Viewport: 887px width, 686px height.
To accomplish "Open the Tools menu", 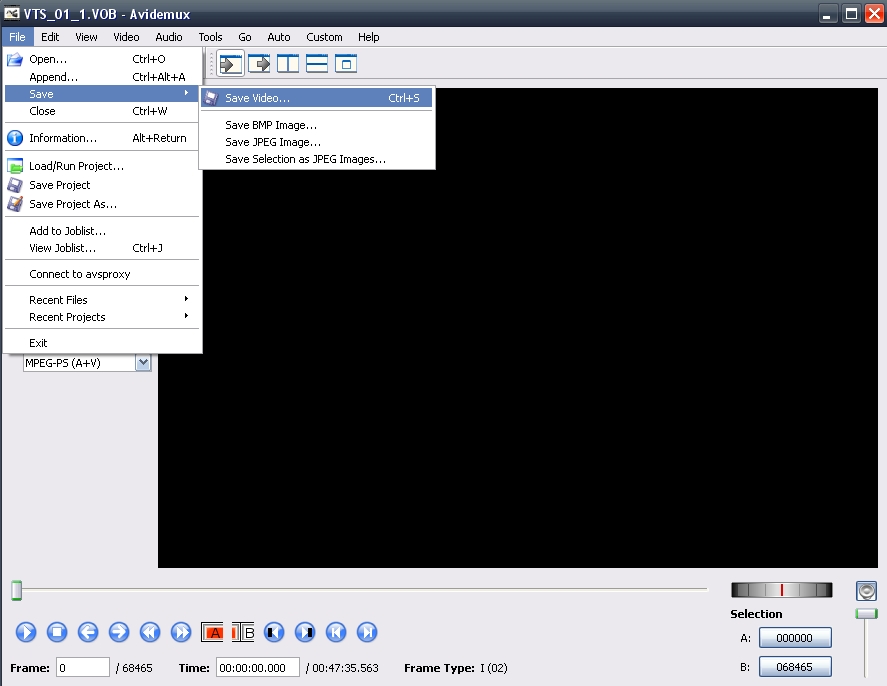I will tap(210, 37).
